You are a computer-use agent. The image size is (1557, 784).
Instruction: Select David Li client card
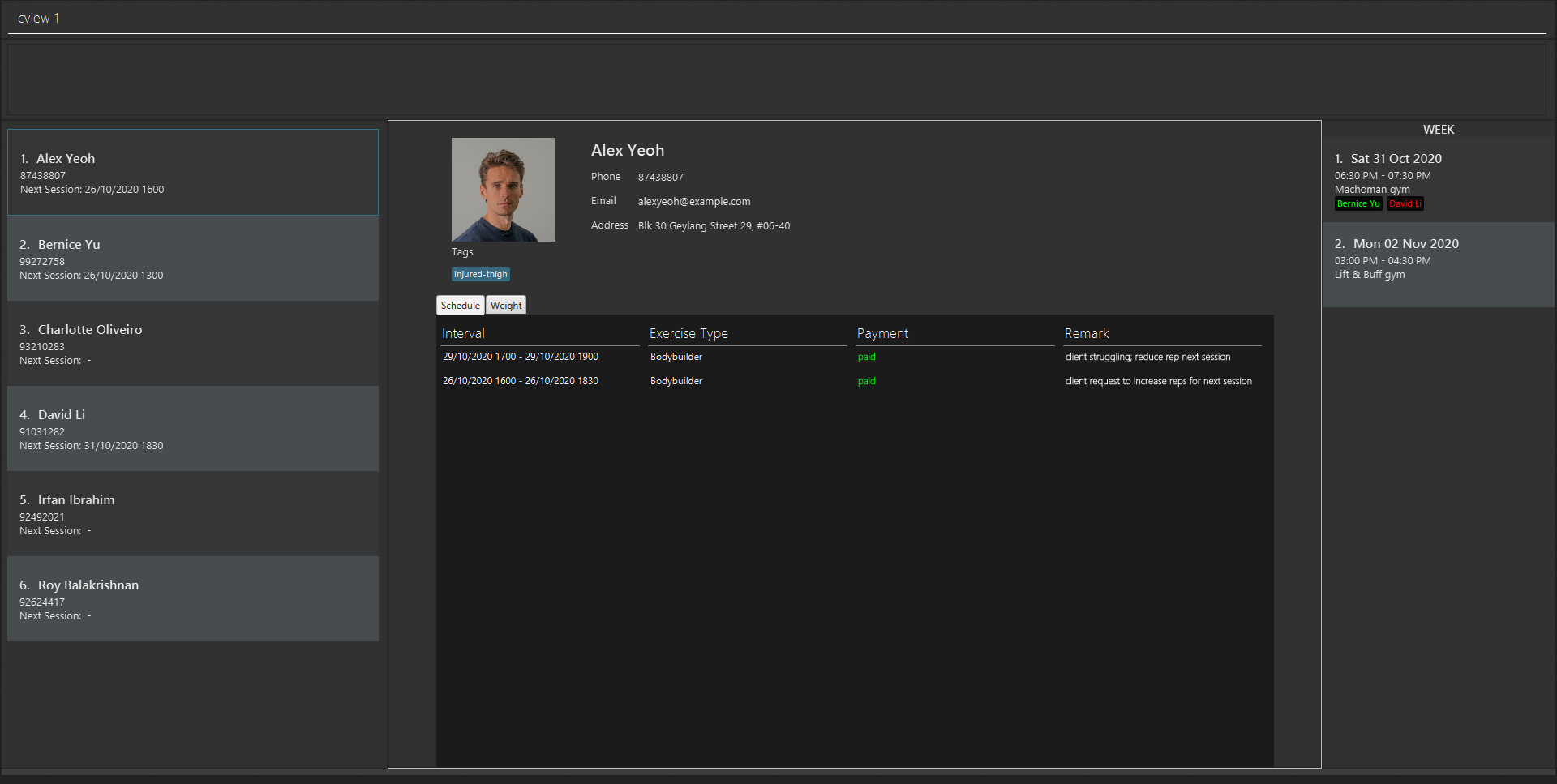click(x=193, y=429)
